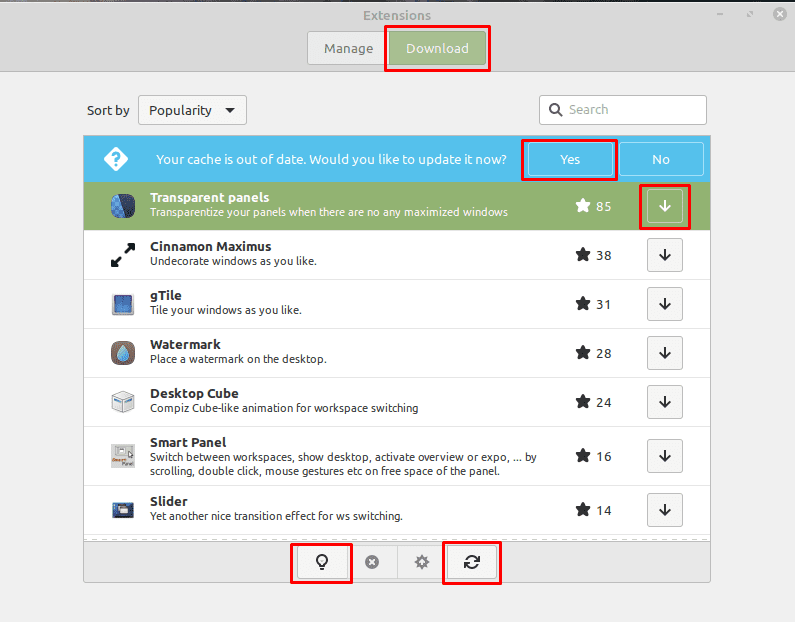Click the gear settings button in bottom toolbar
This screenshot has height=622, width=795.
[422, 562]
